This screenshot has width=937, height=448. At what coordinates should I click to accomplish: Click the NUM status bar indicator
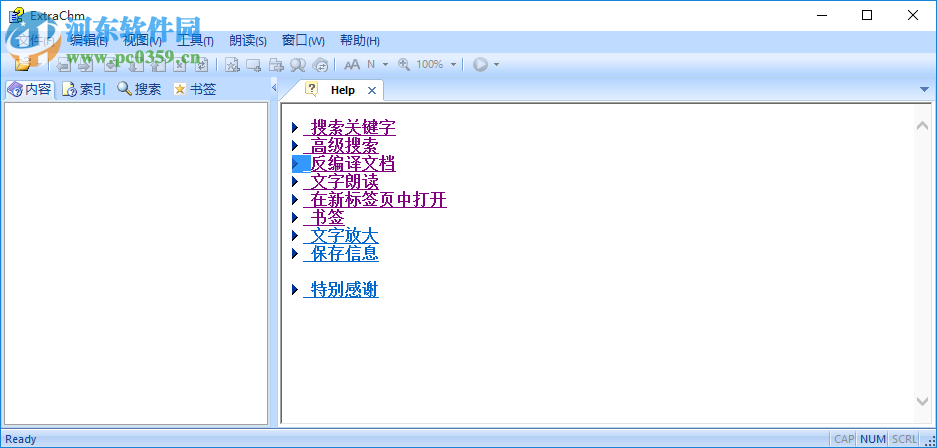click(872, 439)
